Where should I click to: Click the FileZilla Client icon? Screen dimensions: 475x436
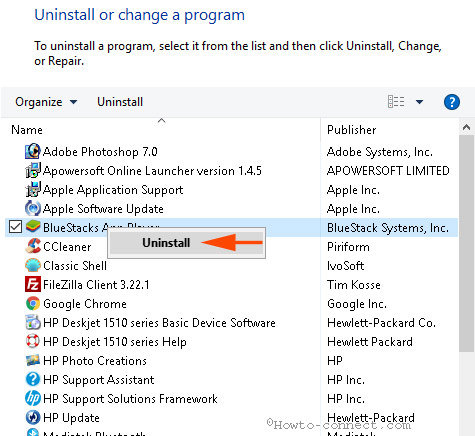33,284
